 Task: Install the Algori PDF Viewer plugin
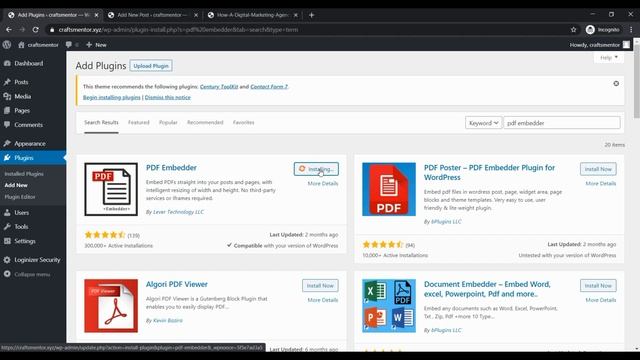[x=320, y=286]
